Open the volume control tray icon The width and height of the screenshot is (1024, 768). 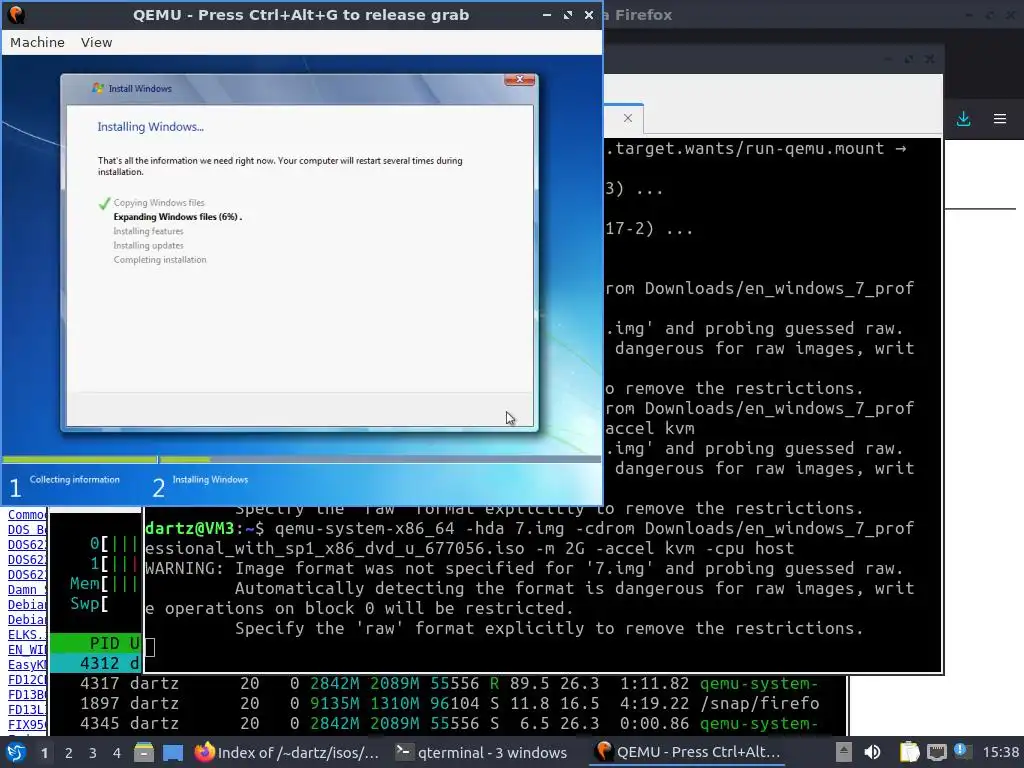coord(872,752)
